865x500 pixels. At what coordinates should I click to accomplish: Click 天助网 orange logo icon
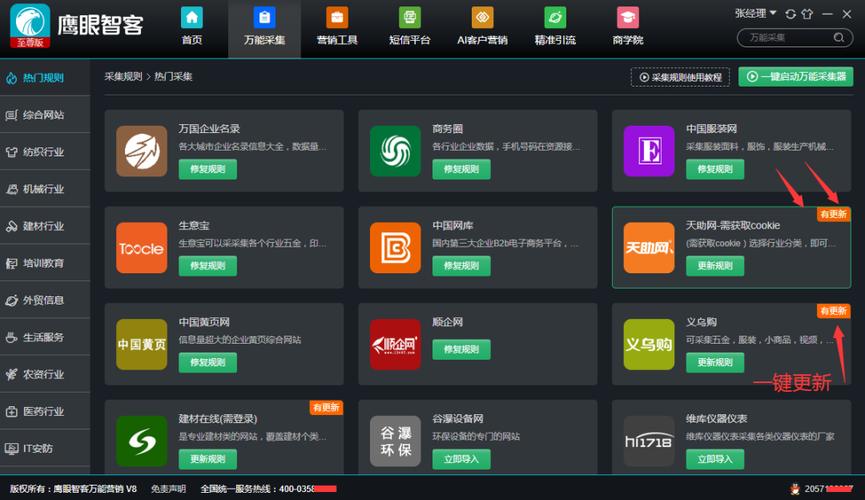click(649, 248)
